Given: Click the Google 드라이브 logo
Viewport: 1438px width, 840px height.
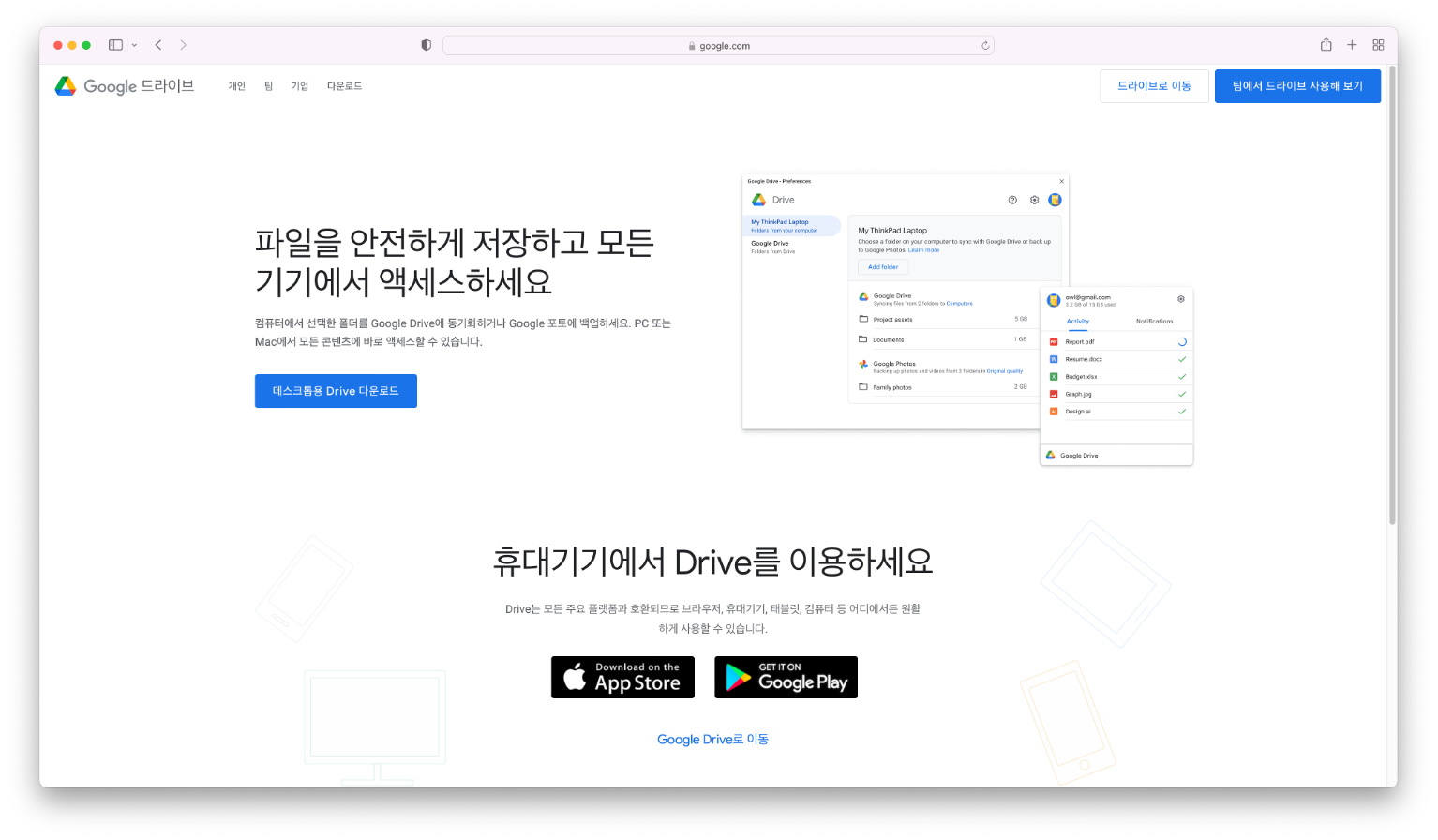Looking at the screenshot, I should 125,86.
